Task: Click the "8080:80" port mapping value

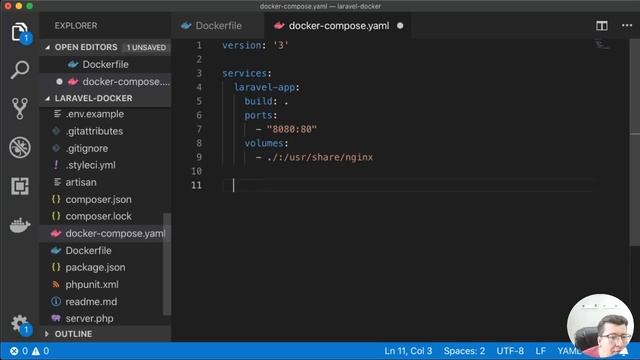Action: click(x=291, y=129)
